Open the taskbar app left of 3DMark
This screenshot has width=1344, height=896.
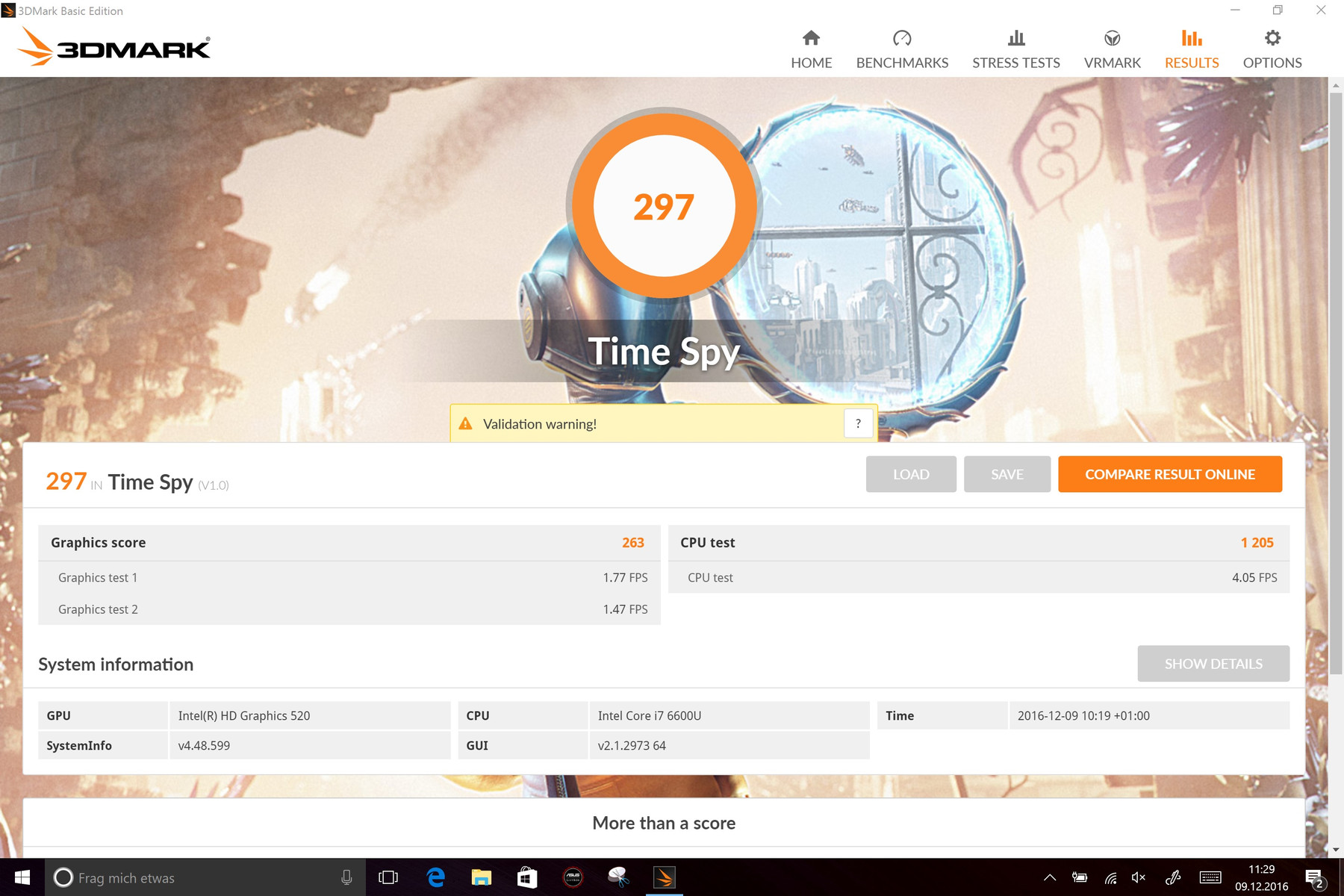click(x=618, y=877)
